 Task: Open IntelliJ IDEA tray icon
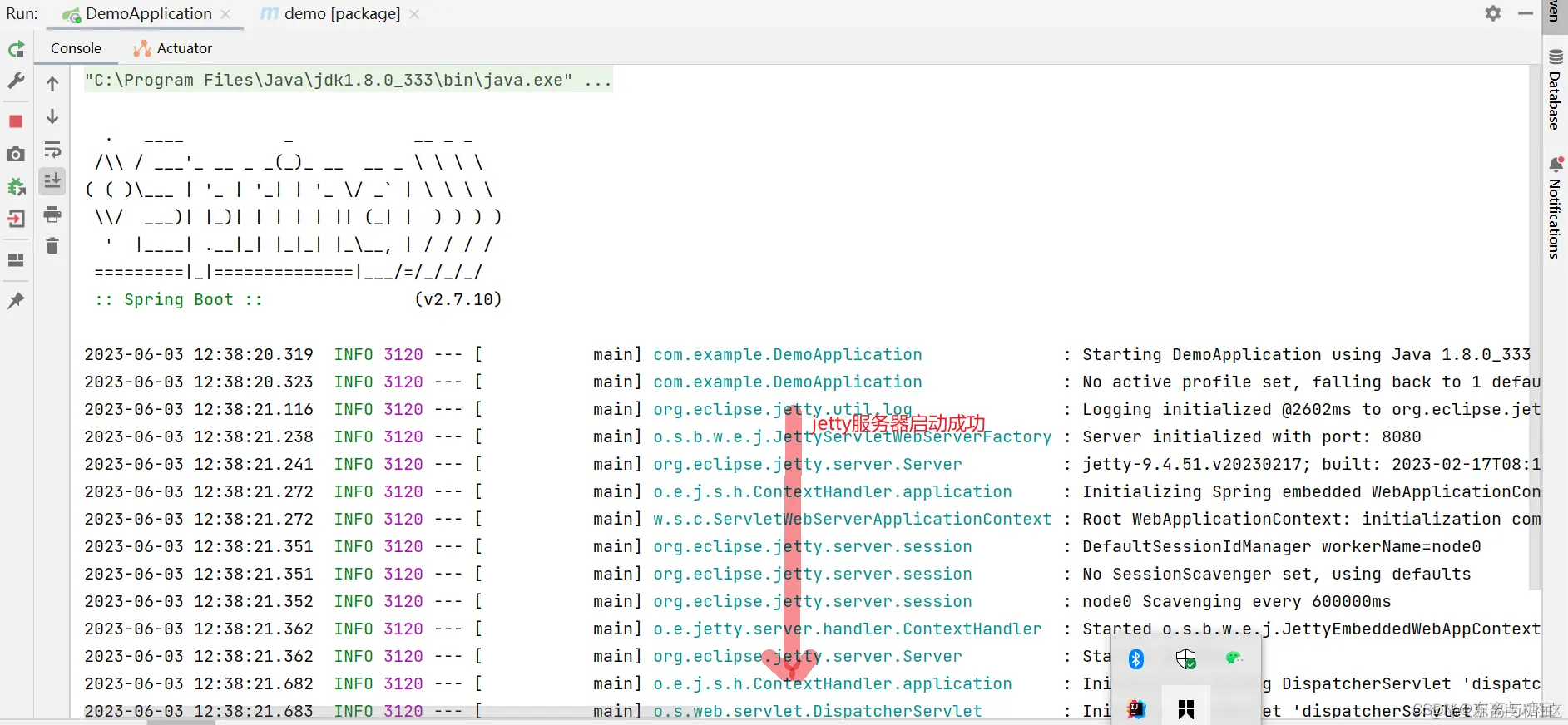tap(1136, 709)
